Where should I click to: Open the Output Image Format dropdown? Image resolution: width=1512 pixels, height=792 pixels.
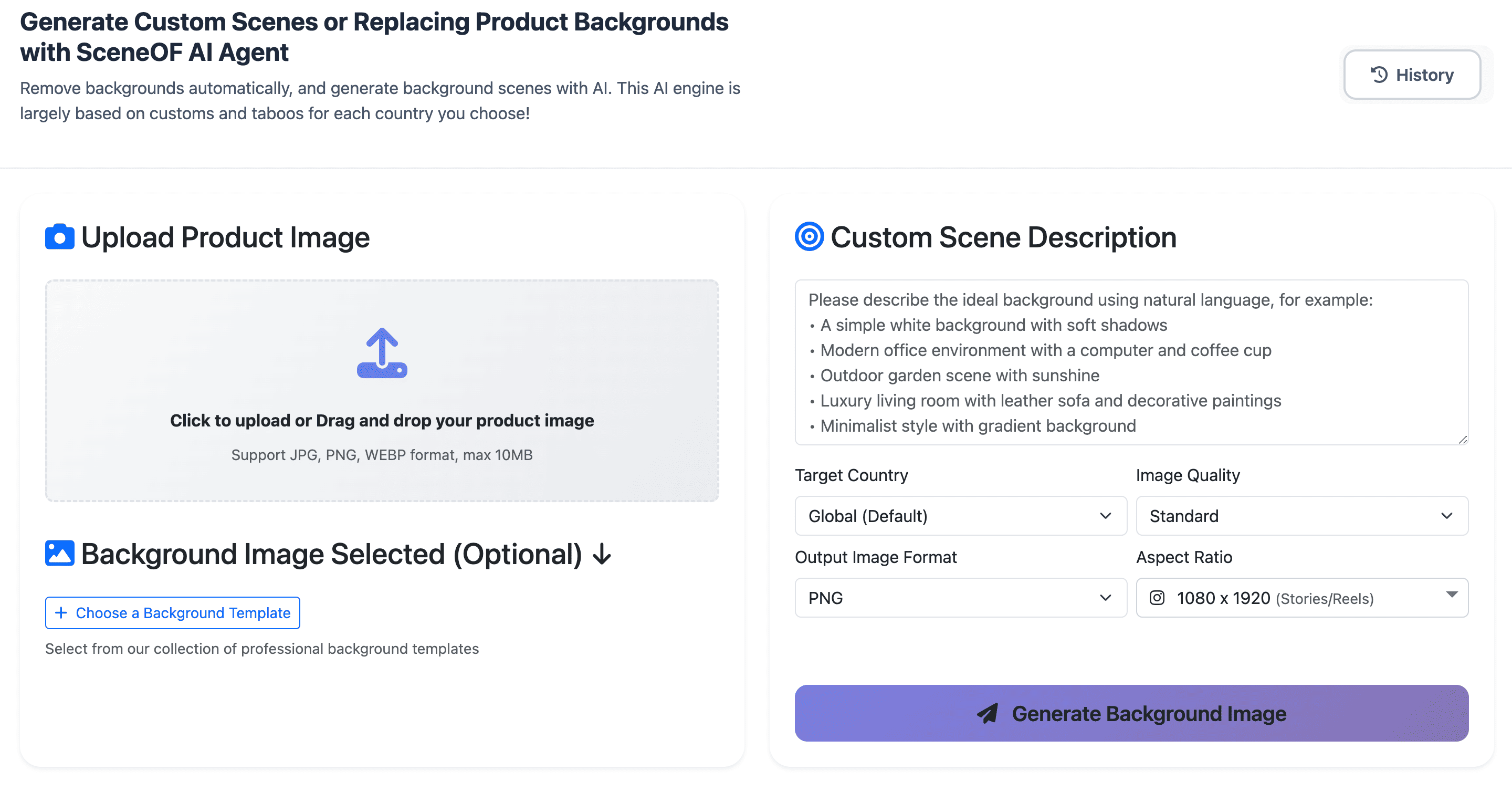[960, 598]
